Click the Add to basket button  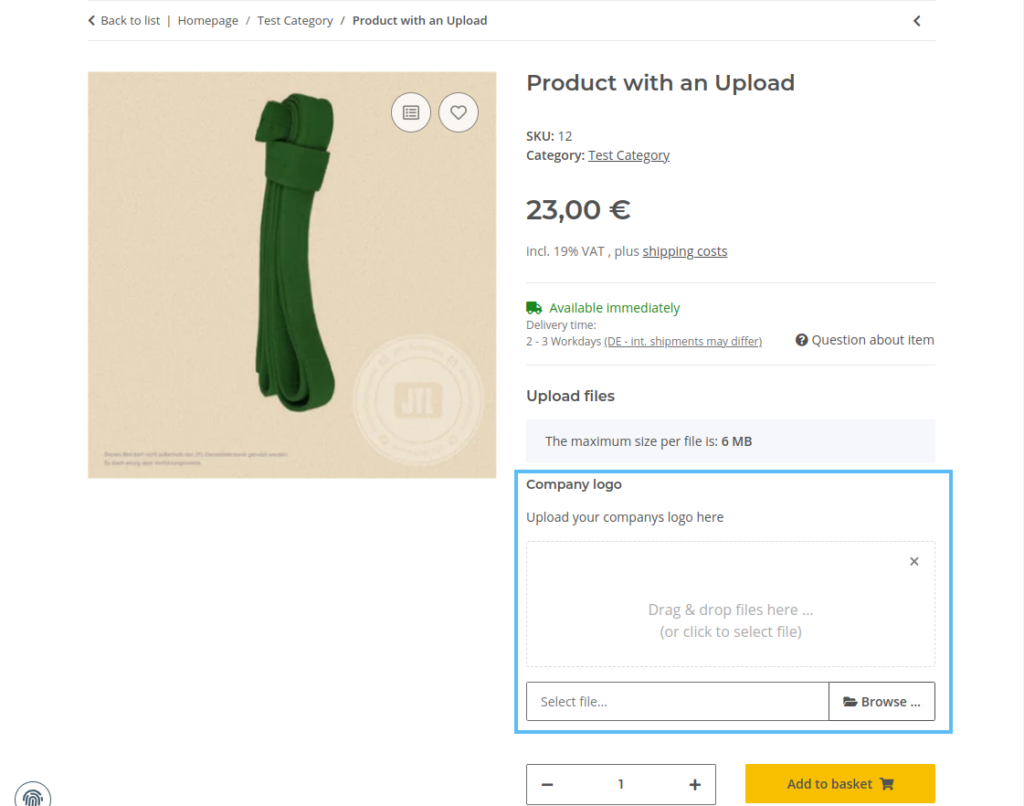click(839, 784)
